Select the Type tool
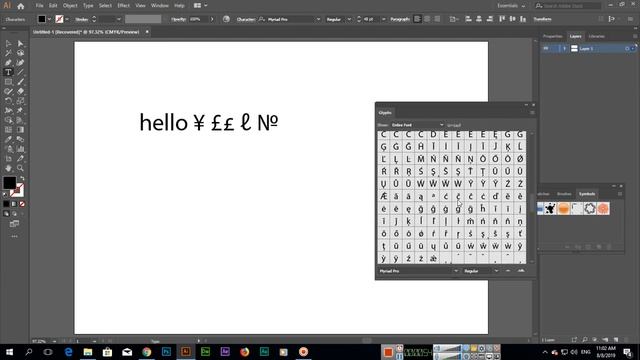Viewport: 640px width, 360px height. [x=8, y=72]
